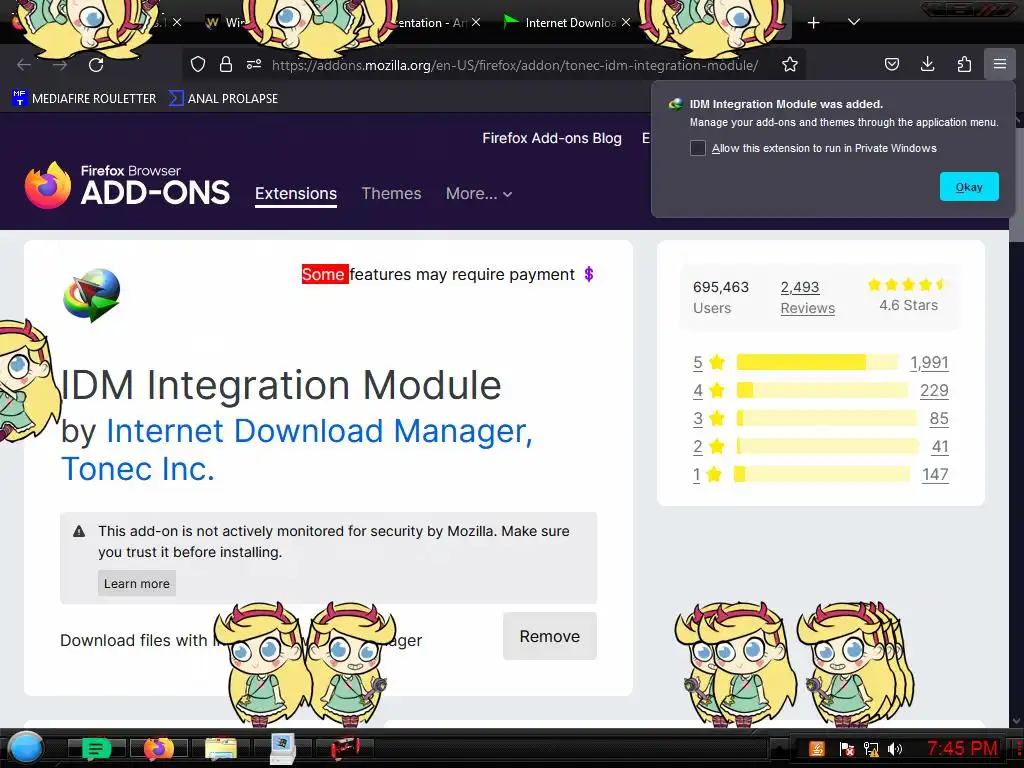The height and width of the screenshot is (768, 1024).
Task: Open the Extensions section of add-ons site
Action: click(296, 193)
